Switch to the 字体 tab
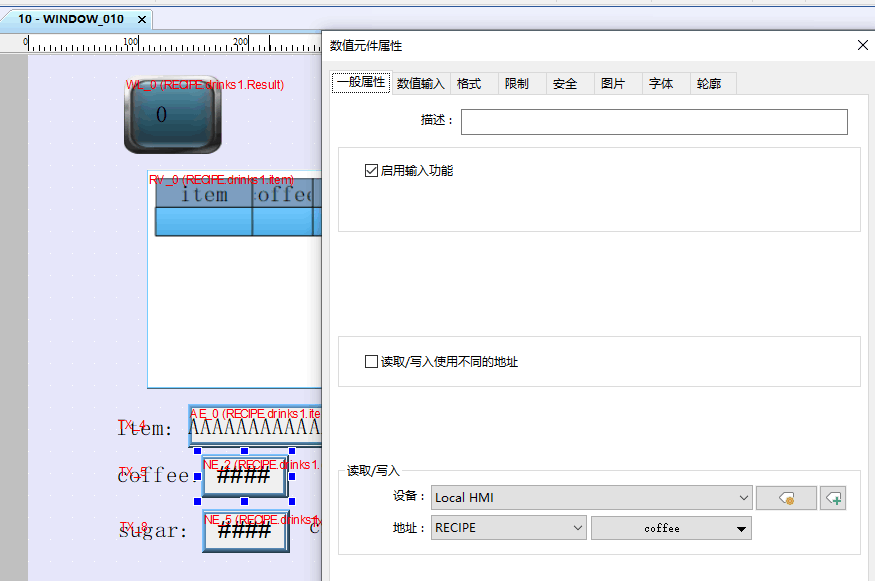Screen dimensions: 875x581 (x=661, y=84)
